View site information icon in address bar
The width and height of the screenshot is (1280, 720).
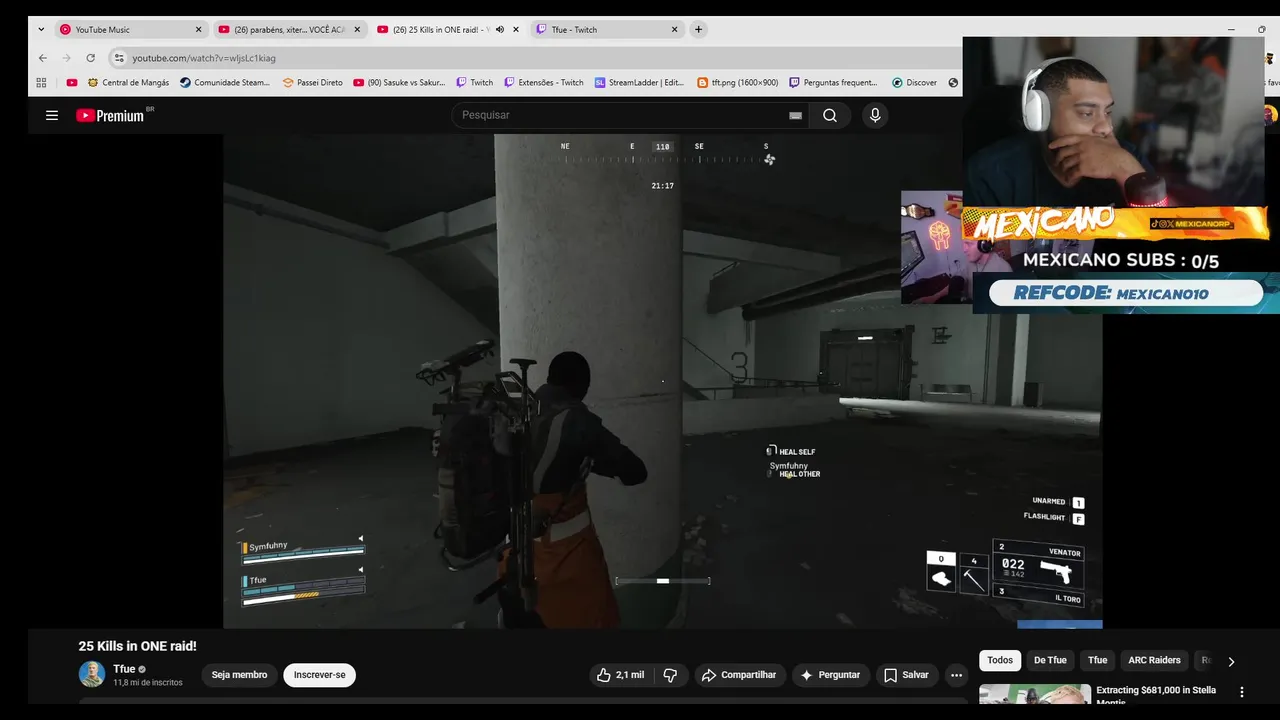(x=119, y=58)
